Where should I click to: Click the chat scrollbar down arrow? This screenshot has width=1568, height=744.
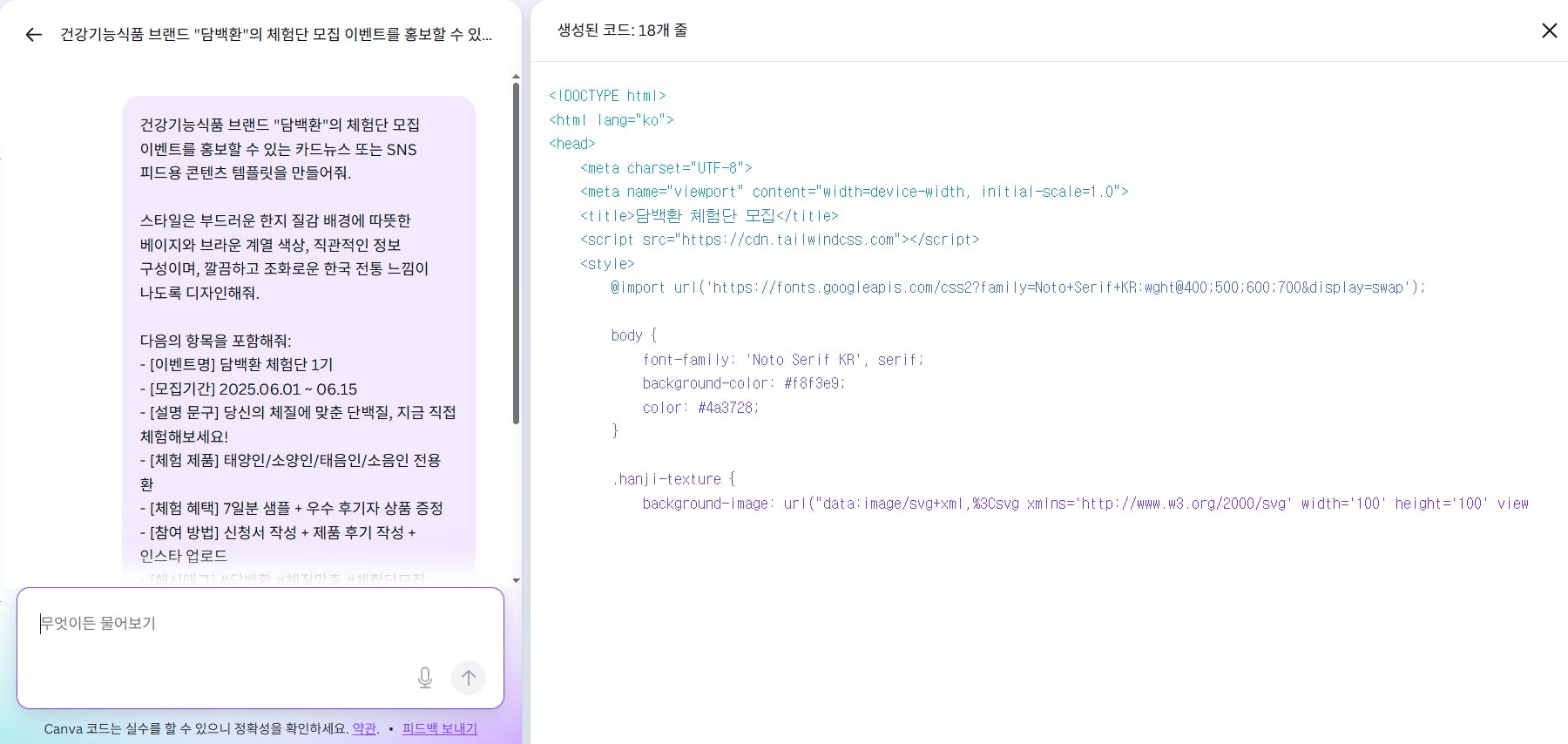click(516, 580)
